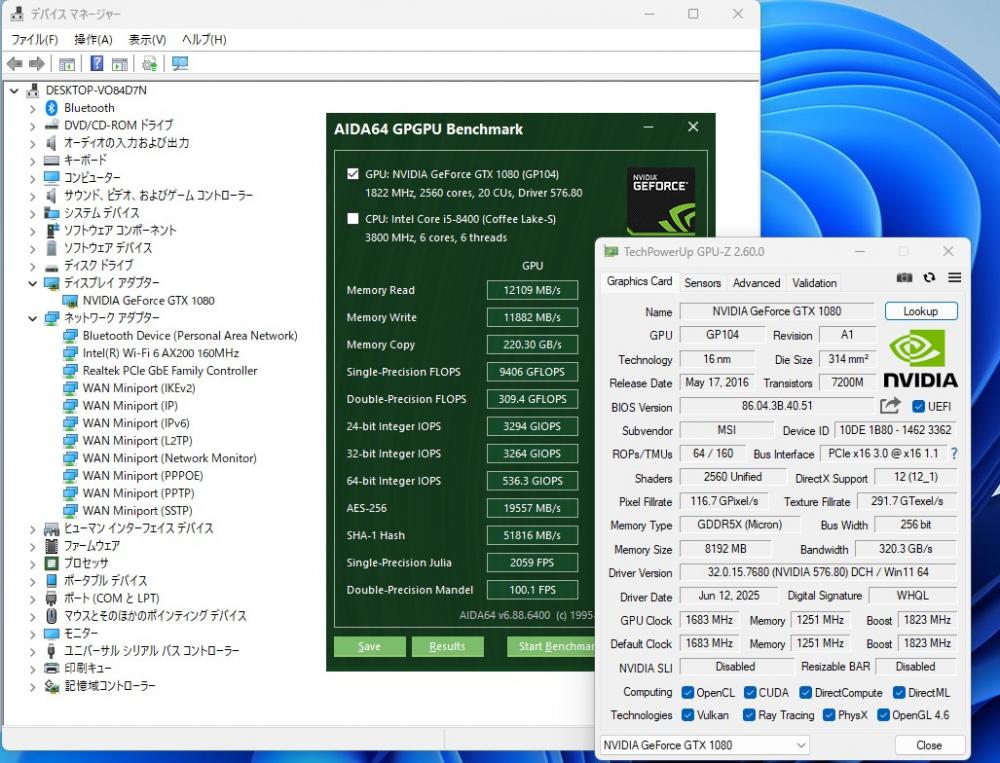
Task: Click the Lookup button in GPU-Z
Action: pyautogui.click(x=921, y=311)
